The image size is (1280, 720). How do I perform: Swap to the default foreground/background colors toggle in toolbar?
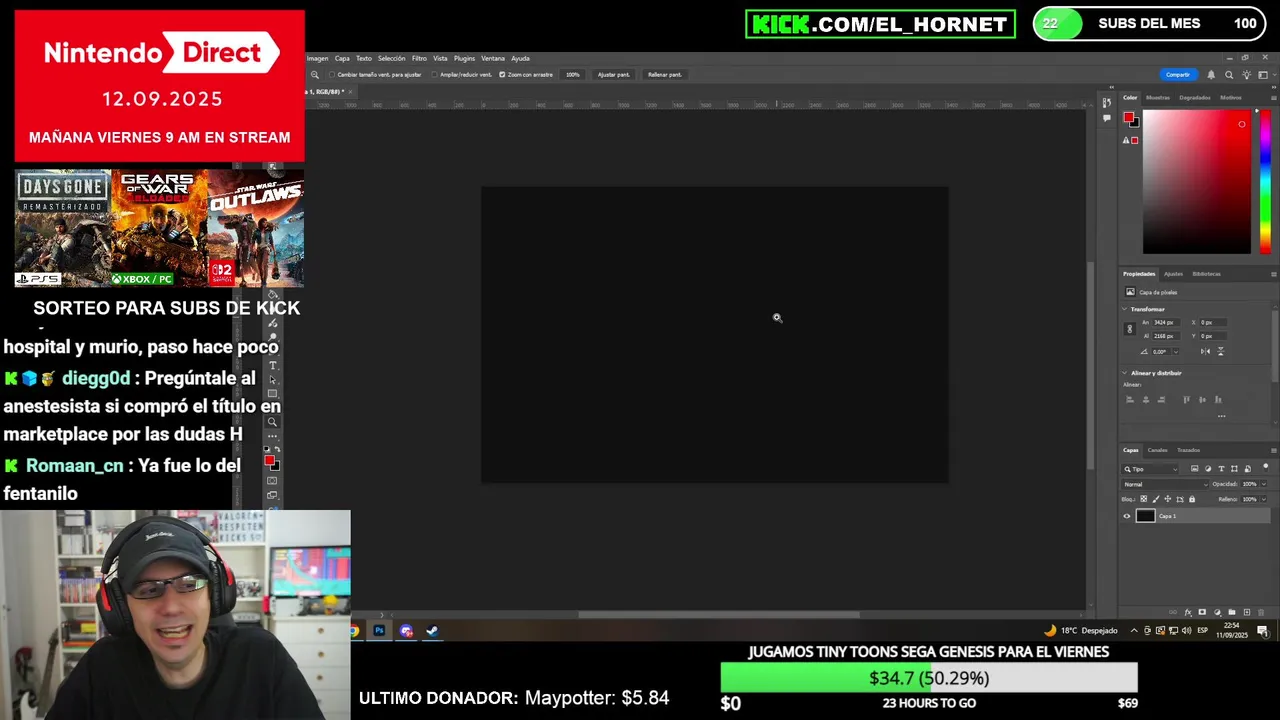(266, 449)
